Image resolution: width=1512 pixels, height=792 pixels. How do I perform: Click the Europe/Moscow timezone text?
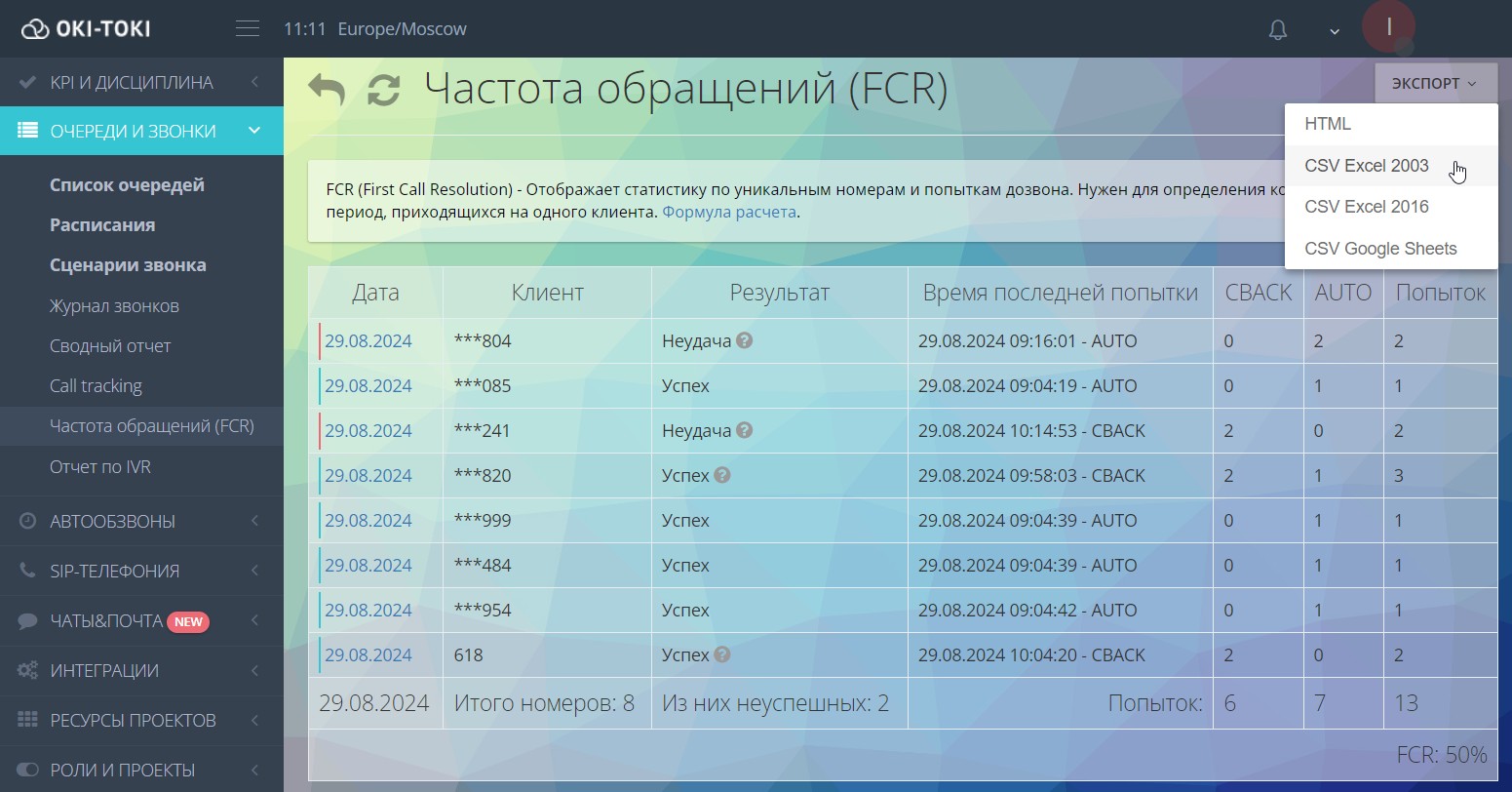(402, 29)
